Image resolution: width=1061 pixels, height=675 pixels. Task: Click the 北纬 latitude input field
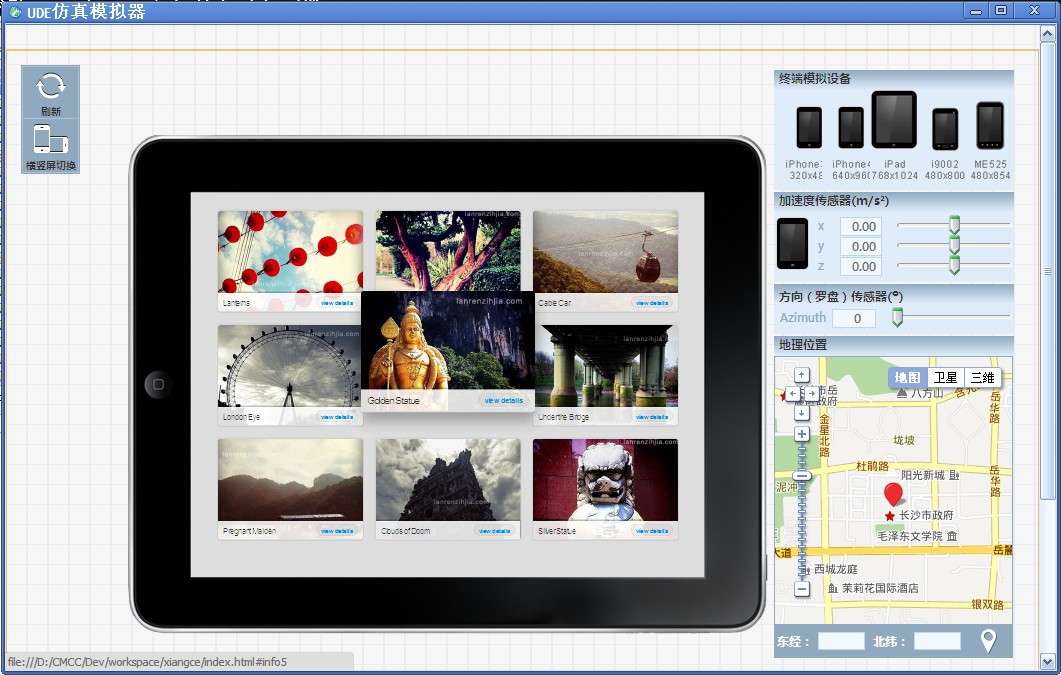click(937, 641)
